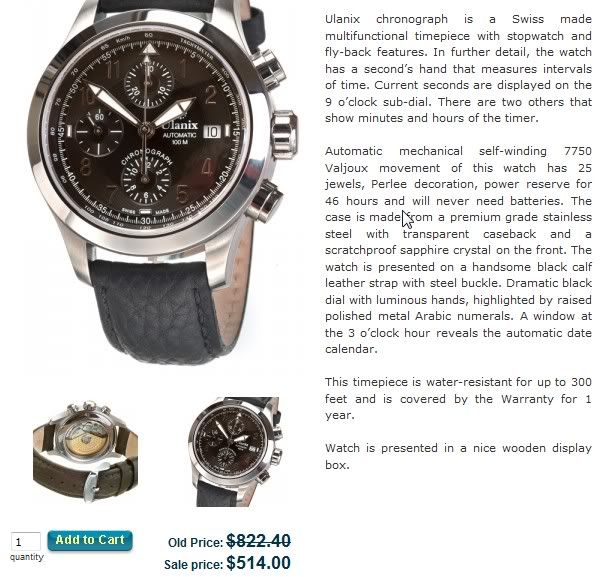Click the struck-through old price $822.40

pyautogui.click(x=258, y=541)
